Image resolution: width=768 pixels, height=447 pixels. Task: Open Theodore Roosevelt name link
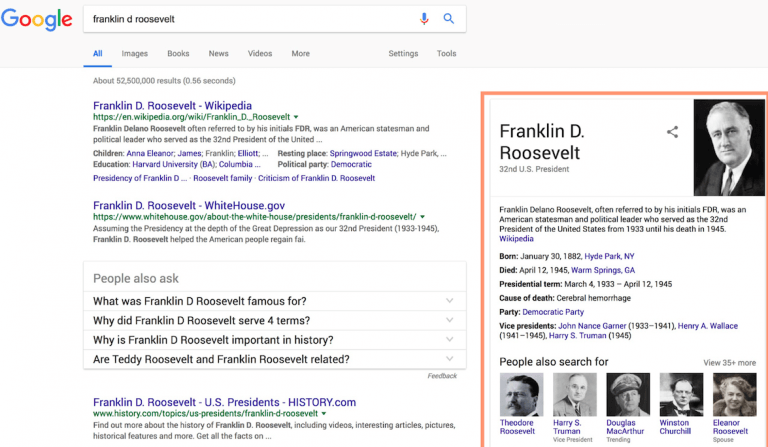pos(517,427)
